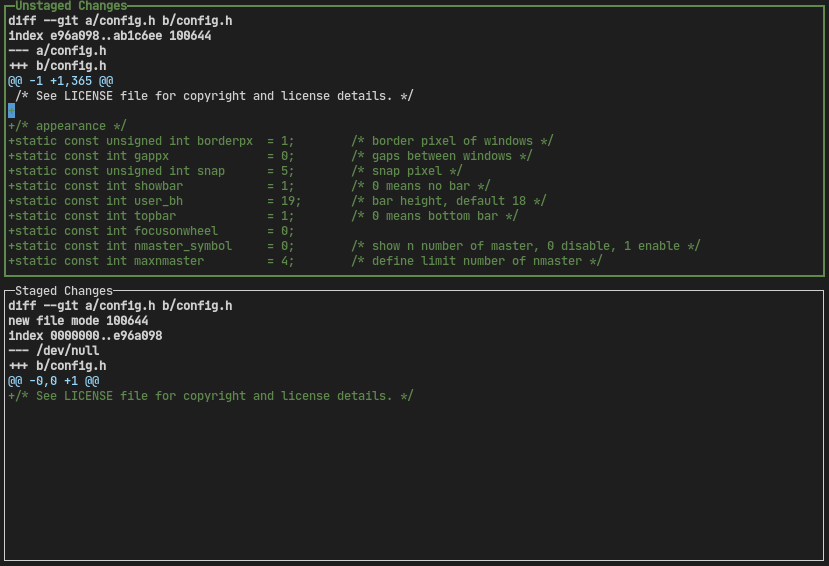The height and width of the screenshot is (566, 829).
Task: Select the "new file mode 100644" line
Action: 78,321
